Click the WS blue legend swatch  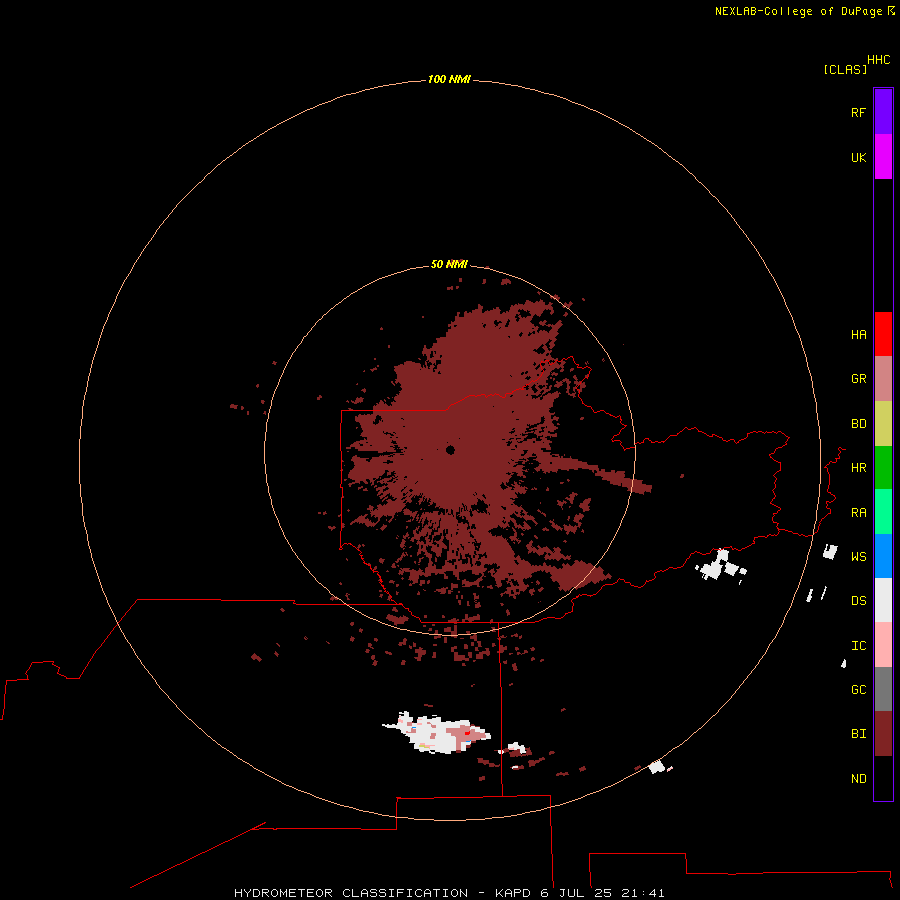[x=883, y=556]
